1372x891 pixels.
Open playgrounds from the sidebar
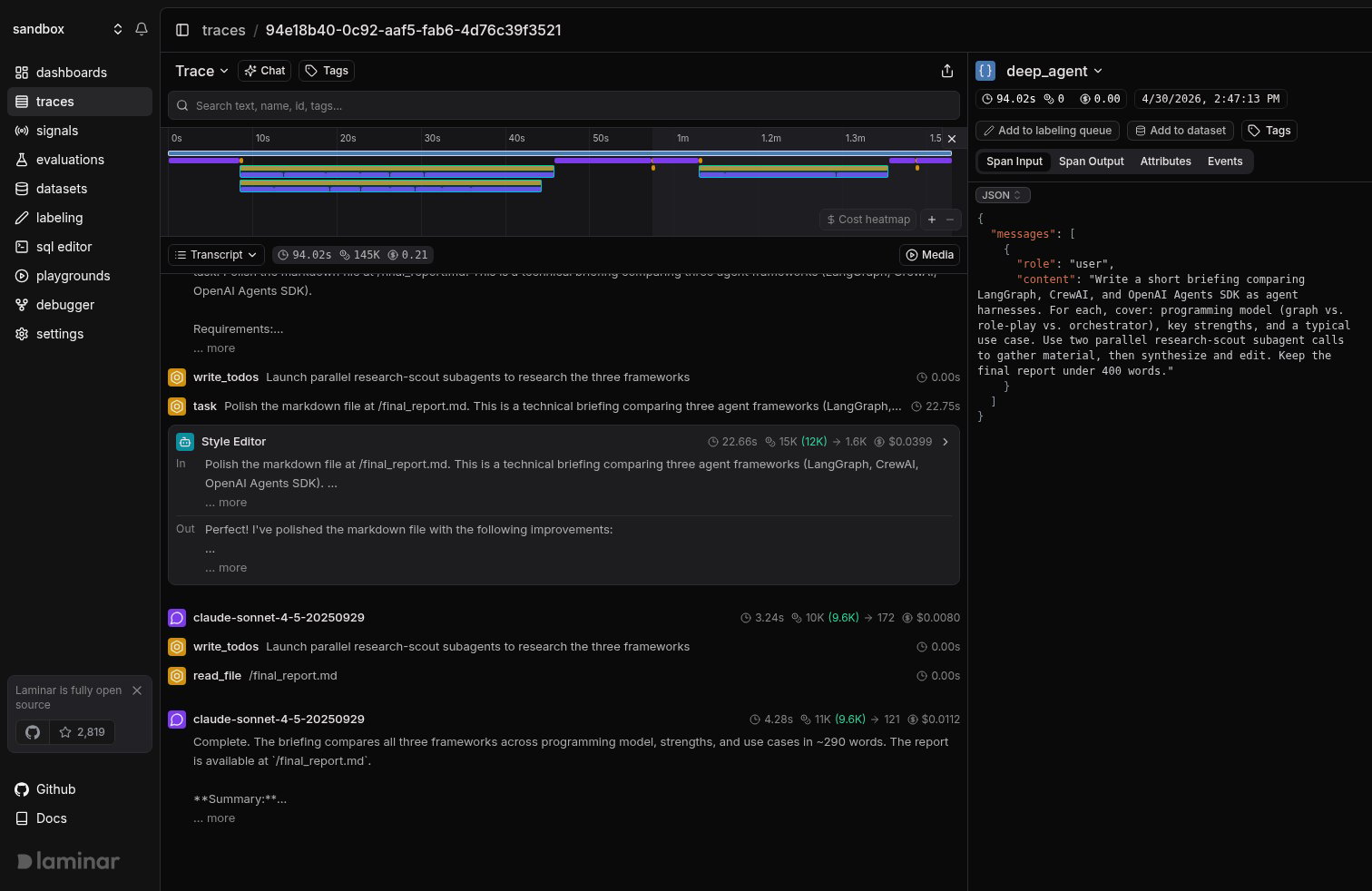tap(80, 276)
